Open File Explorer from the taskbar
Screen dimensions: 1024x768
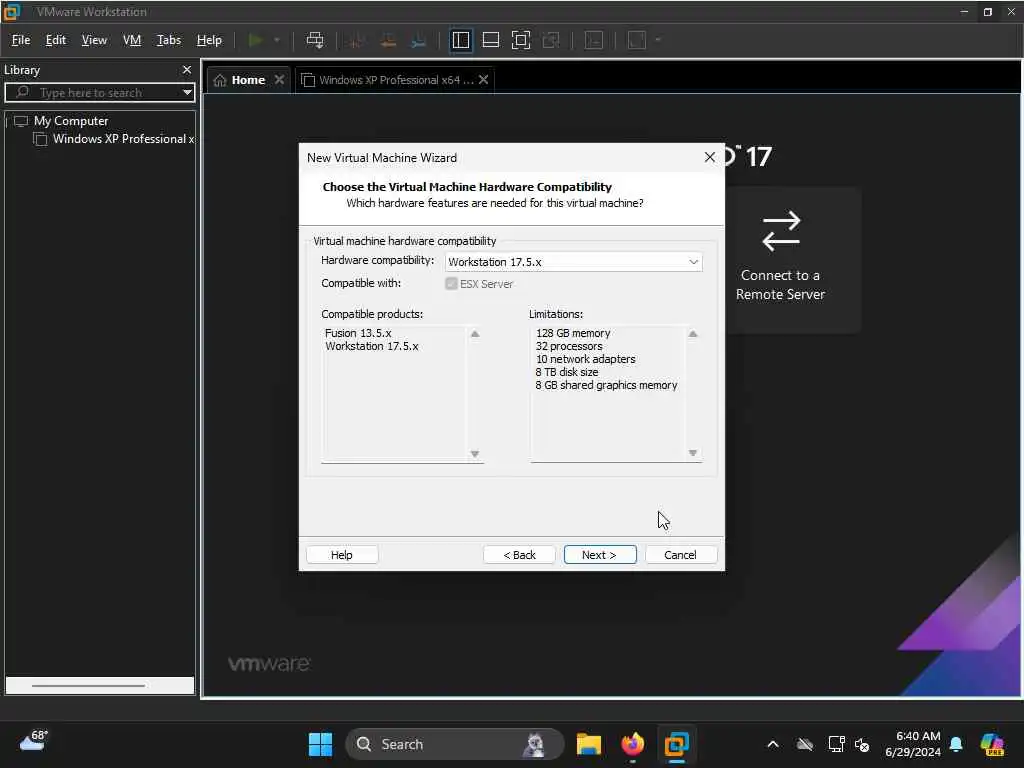tap(588, 744)
